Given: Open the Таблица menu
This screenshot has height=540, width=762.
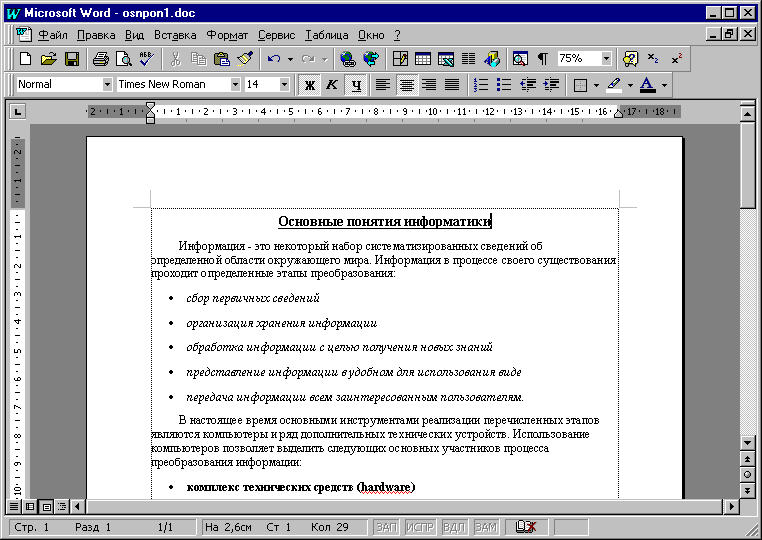Looking at the screenshot, I should click(x=327, y=35).
